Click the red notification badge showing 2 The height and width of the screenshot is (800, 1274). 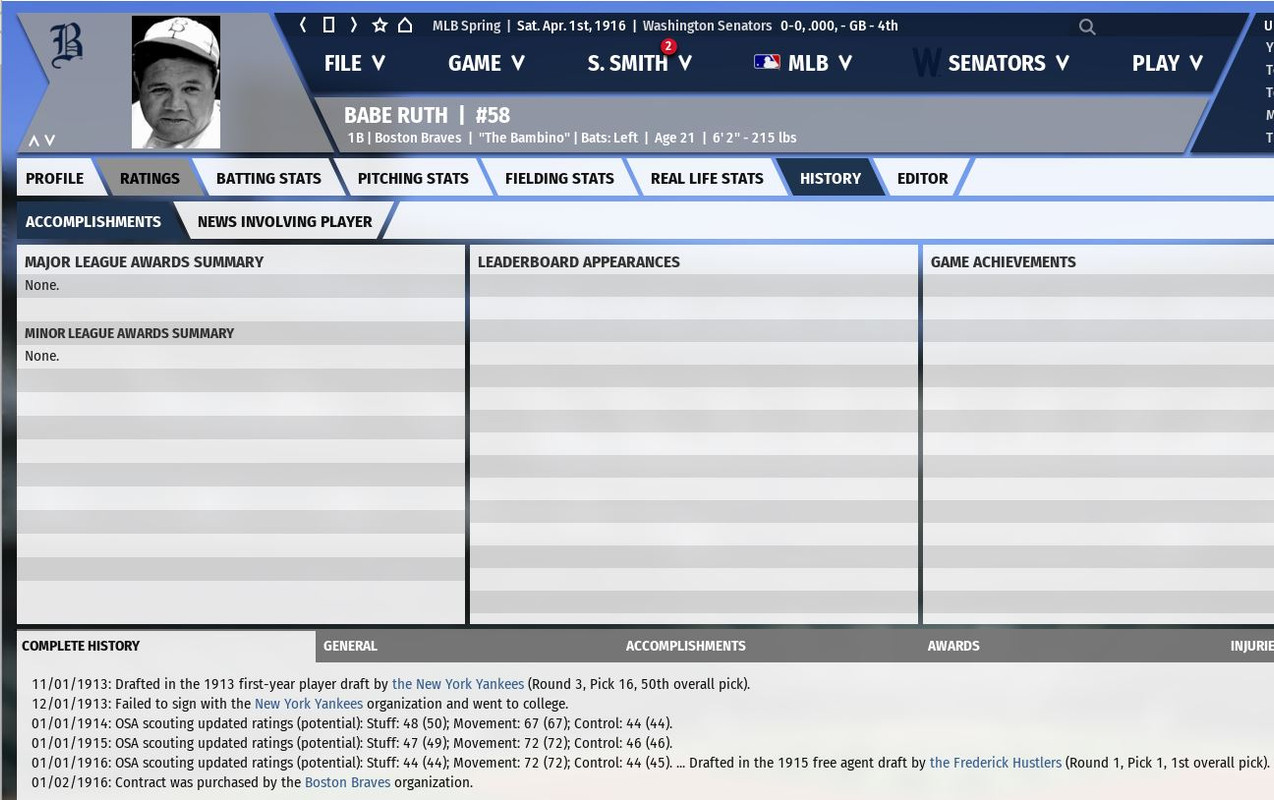668,46
